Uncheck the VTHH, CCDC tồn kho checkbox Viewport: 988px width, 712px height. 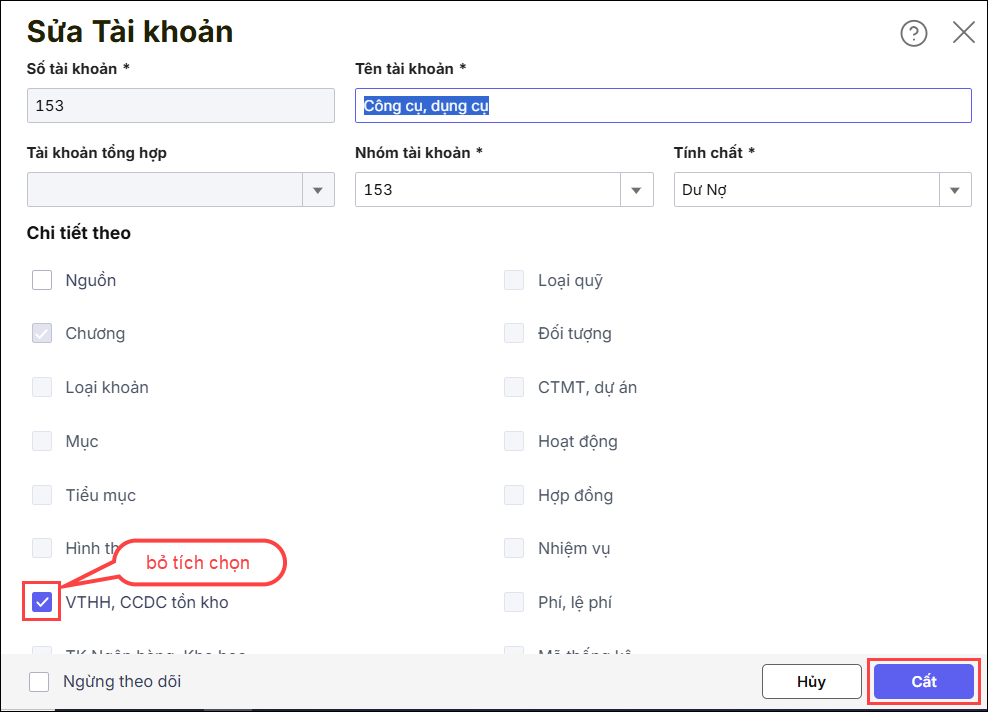tap(42, 602)
